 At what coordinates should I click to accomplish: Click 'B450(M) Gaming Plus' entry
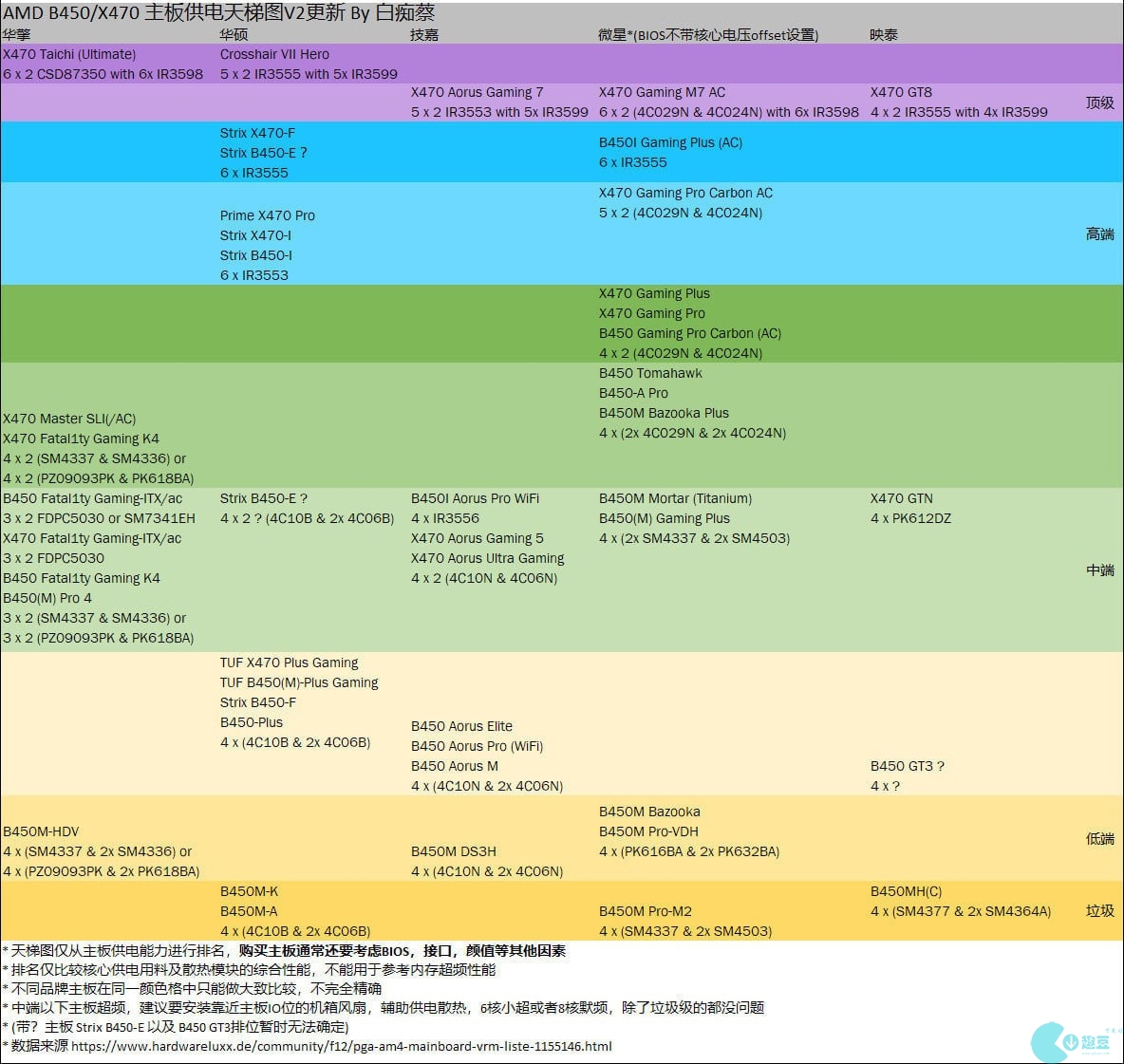tap(665, 519)
